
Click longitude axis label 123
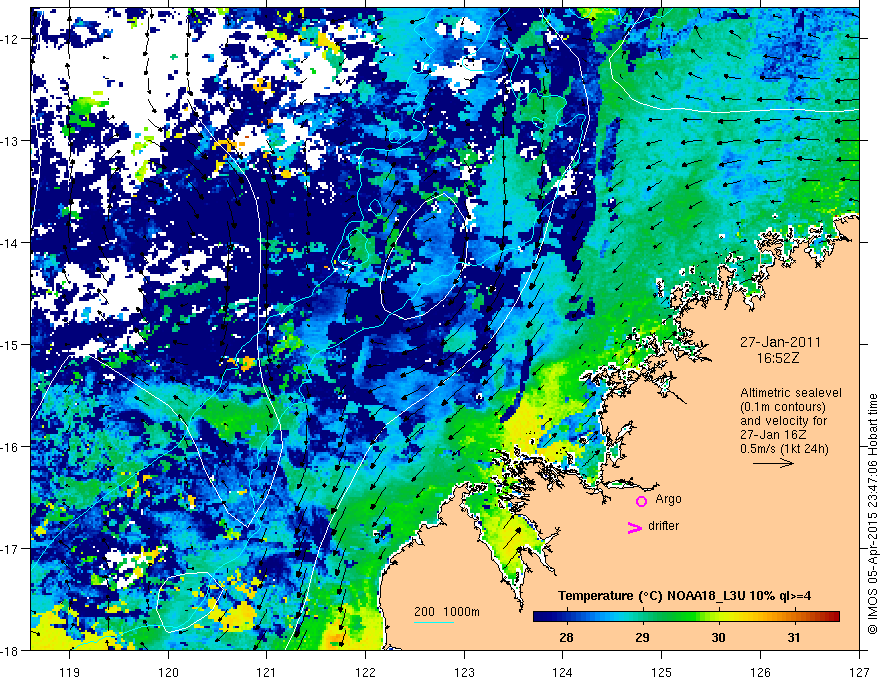pyautogui.click(x=464, y=672)
